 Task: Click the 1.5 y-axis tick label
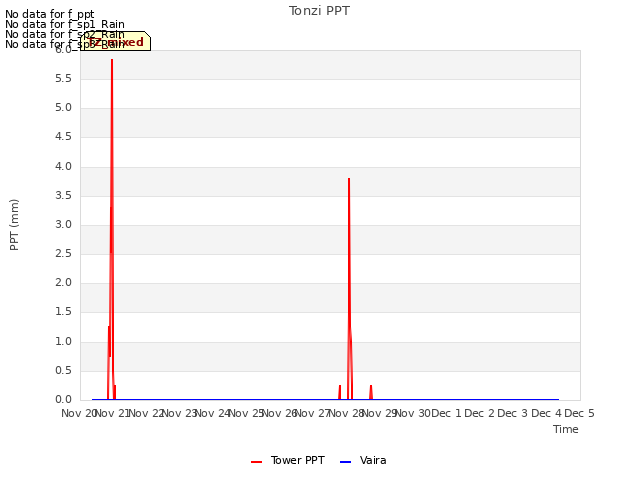coord(63,312)
